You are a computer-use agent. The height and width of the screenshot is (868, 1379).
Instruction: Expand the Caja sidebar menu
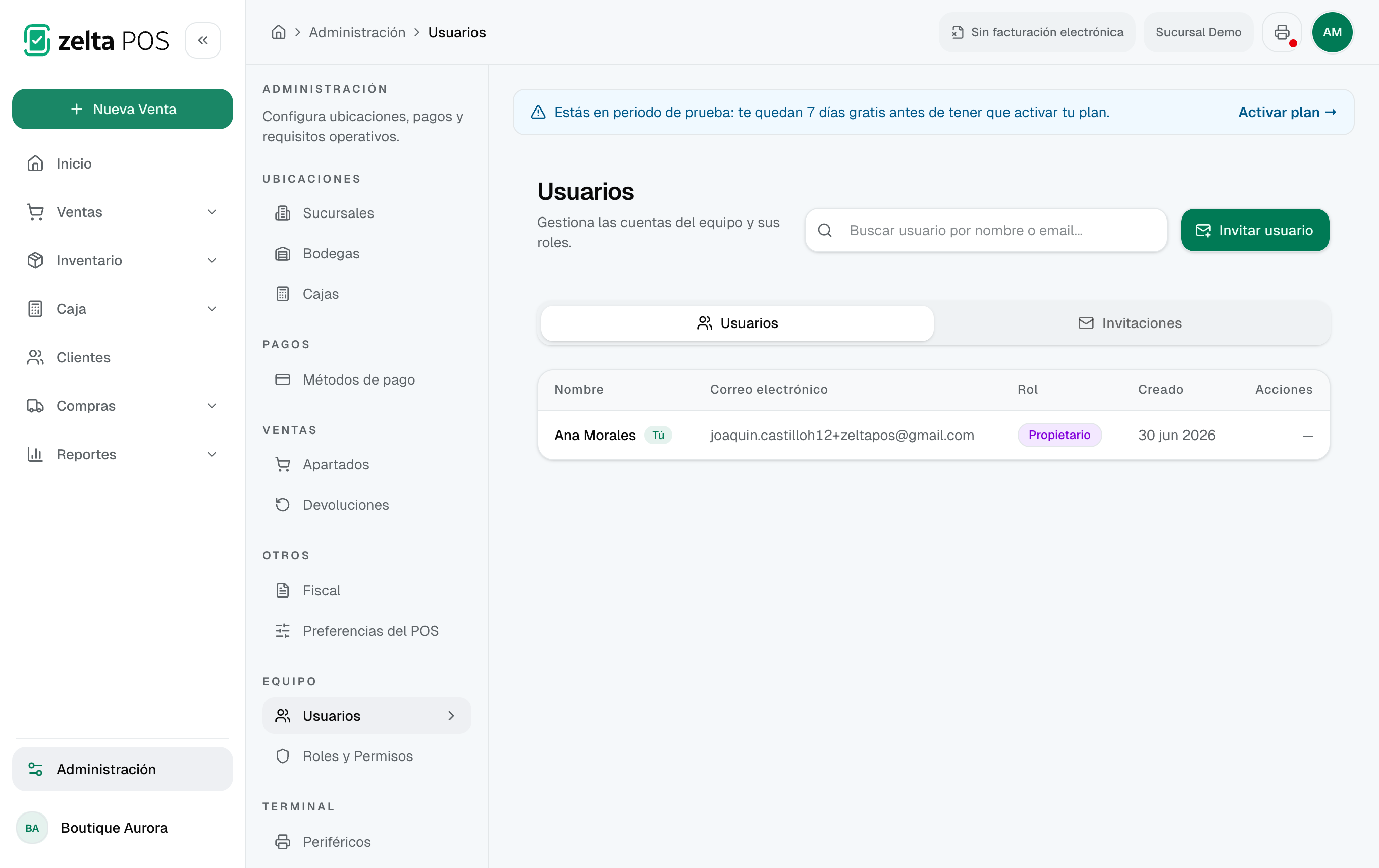pyautogui.click(x=123, y=309)
